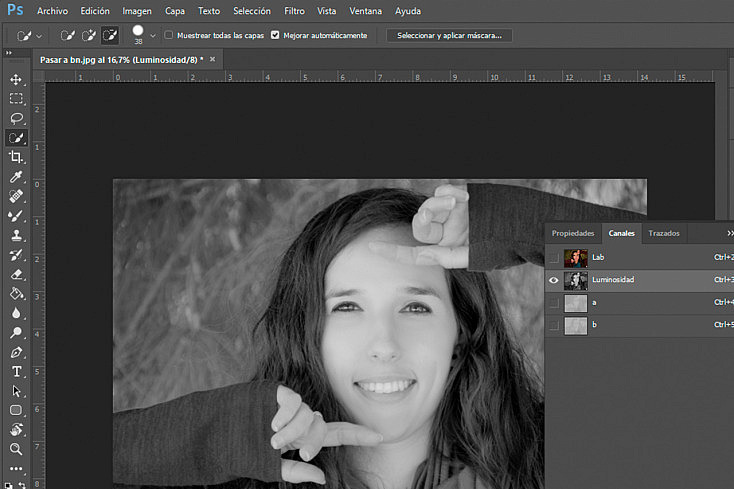Select the Pen tool

point(16,352)
